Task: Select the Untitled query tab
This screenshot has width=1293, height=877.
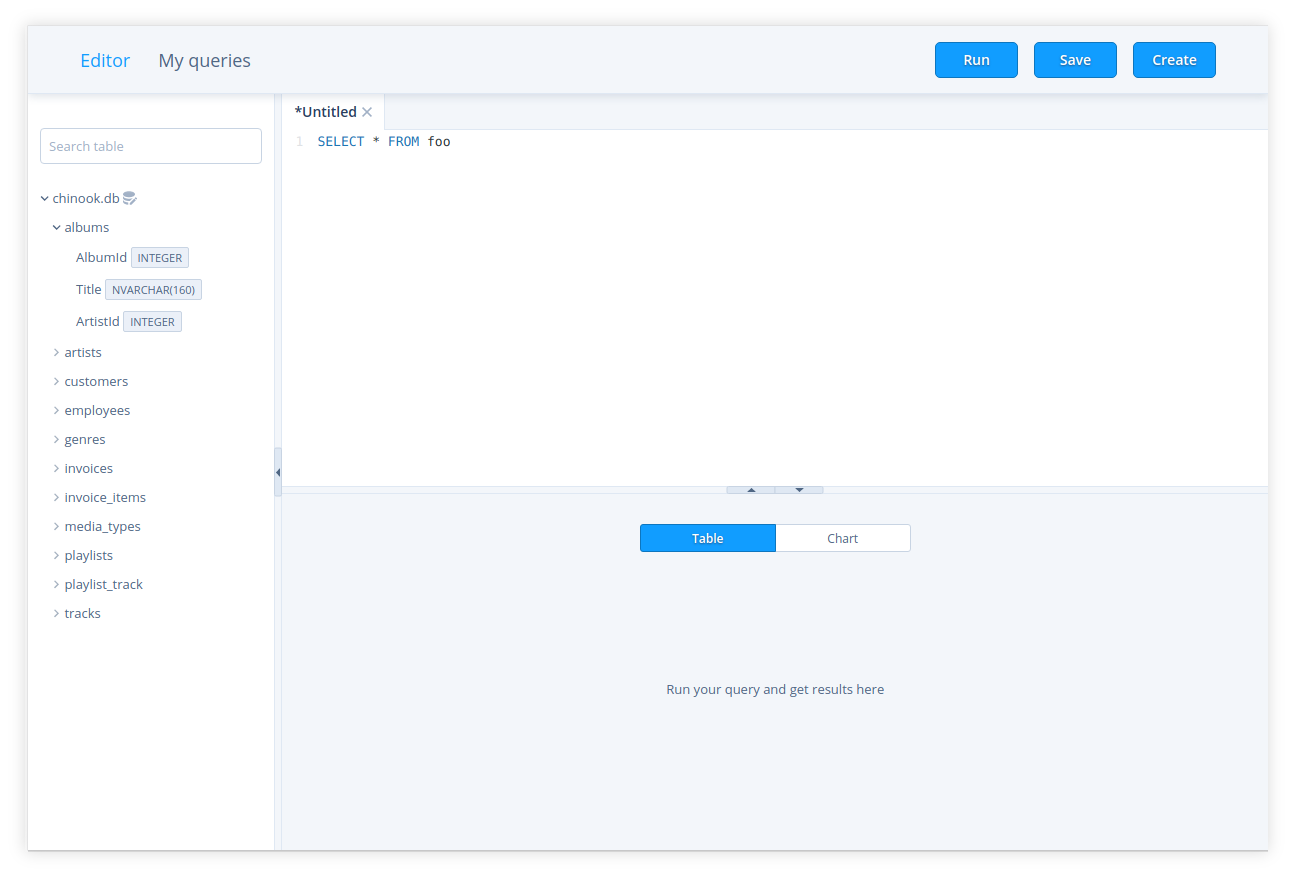Action: pyautogui.click(x=325, y=112)
